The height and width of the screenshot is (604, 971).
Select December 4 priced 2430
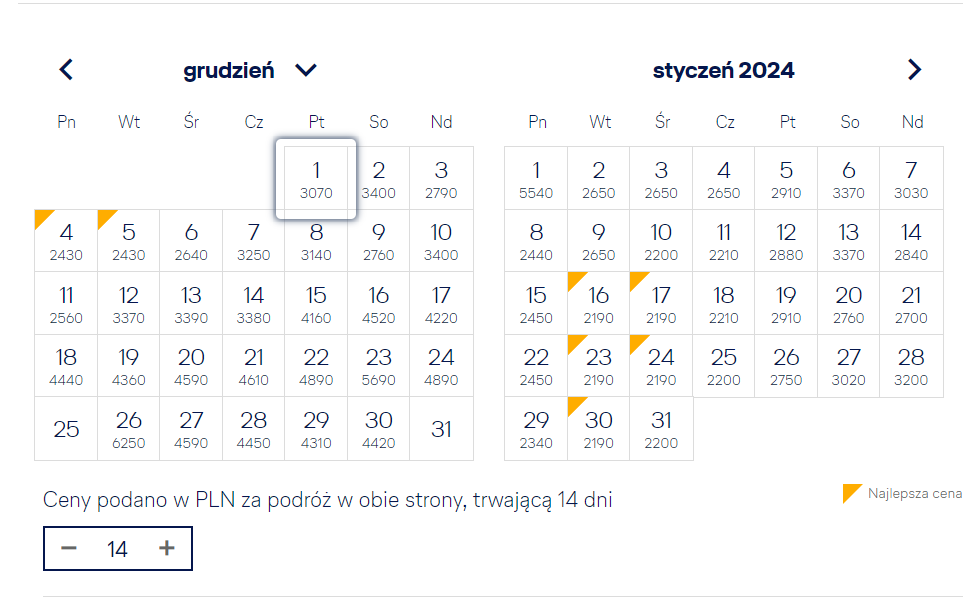tap(66, 241)
